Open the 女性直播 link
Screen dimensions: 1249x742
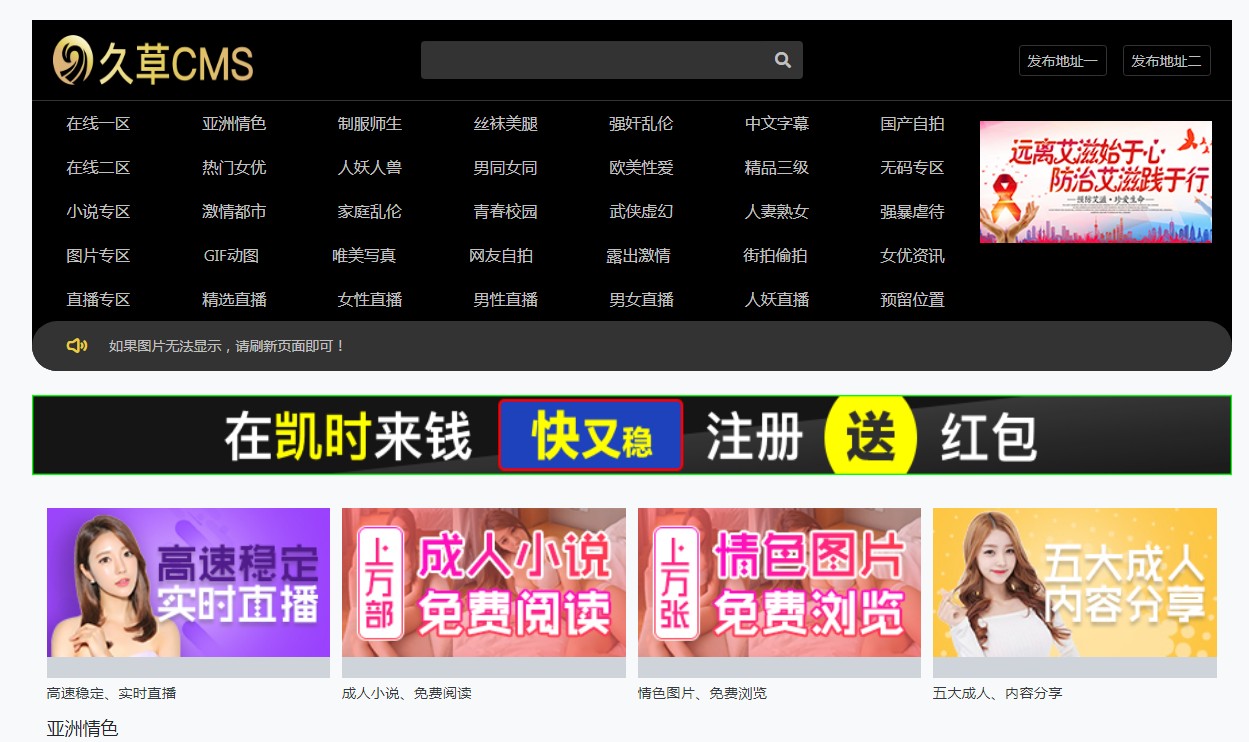368,299
